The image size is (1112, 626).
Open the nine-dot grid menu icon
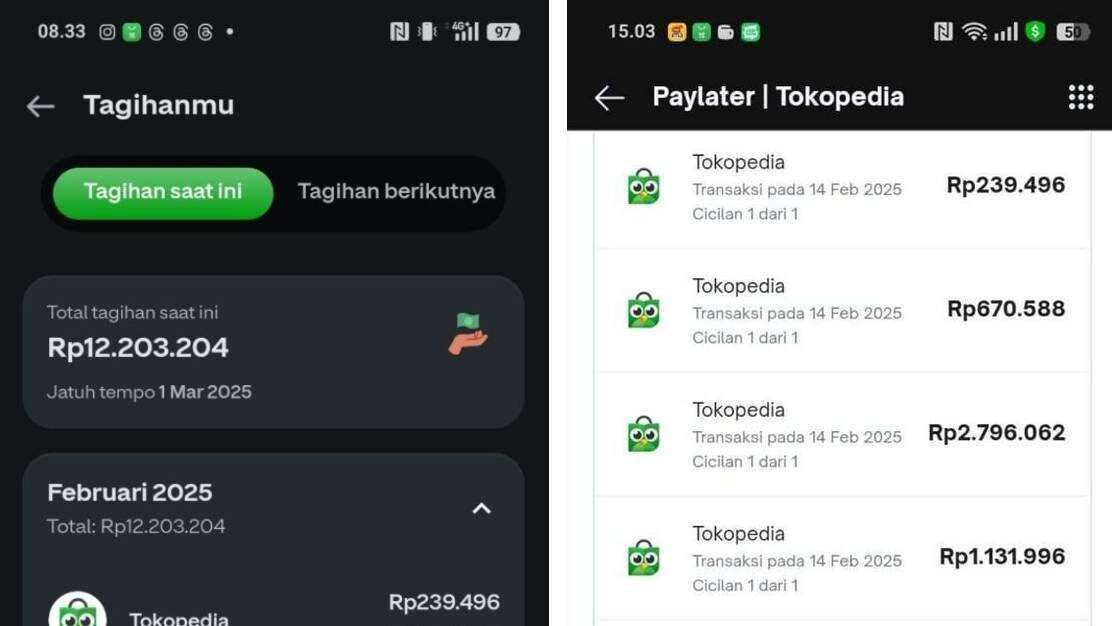pyautogui.click(x=1081, y=97)
